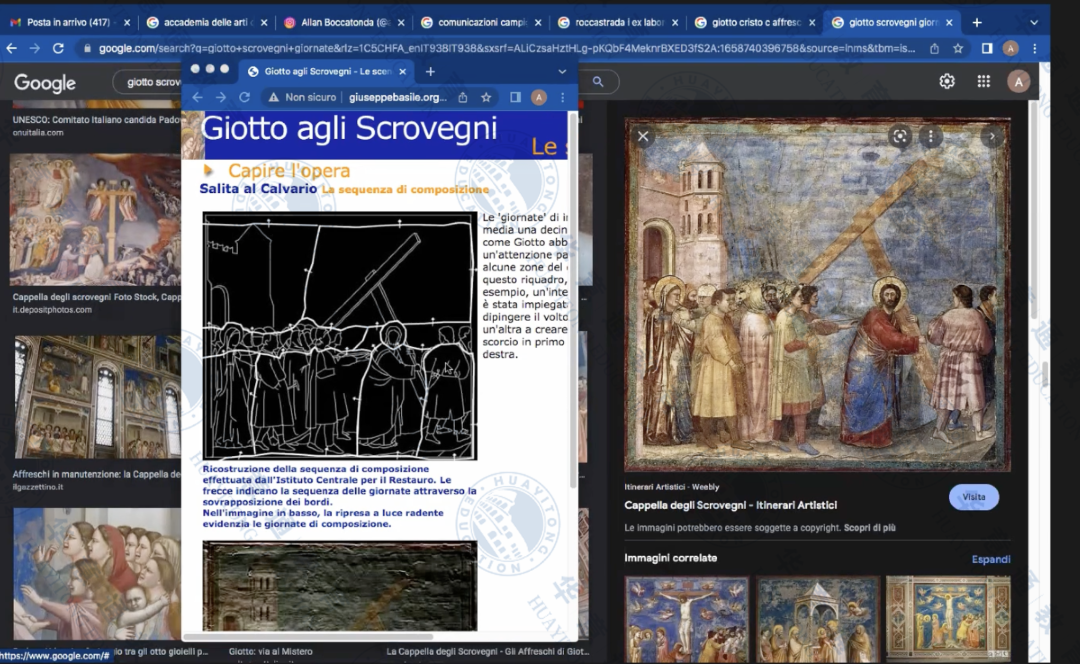This screenshot has width=1080, height=664.
Task: Open a new tab in main Chrome
Action: pos(977,22)
